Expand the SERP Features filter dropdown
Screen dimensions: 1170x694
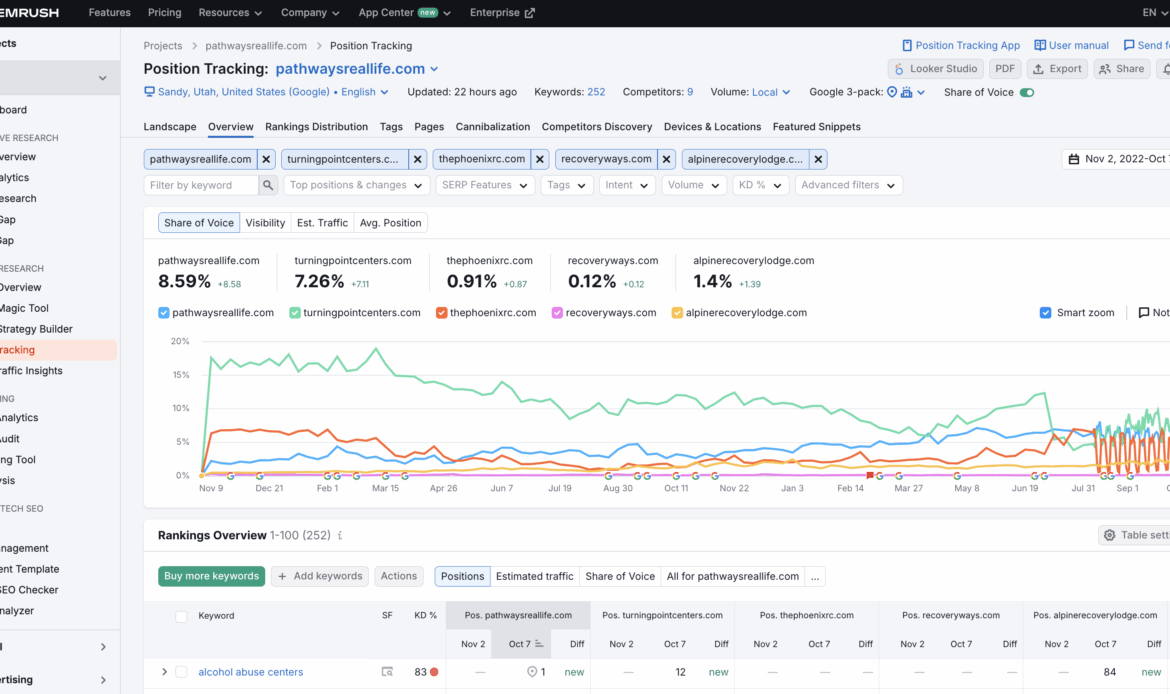(484, 185)
